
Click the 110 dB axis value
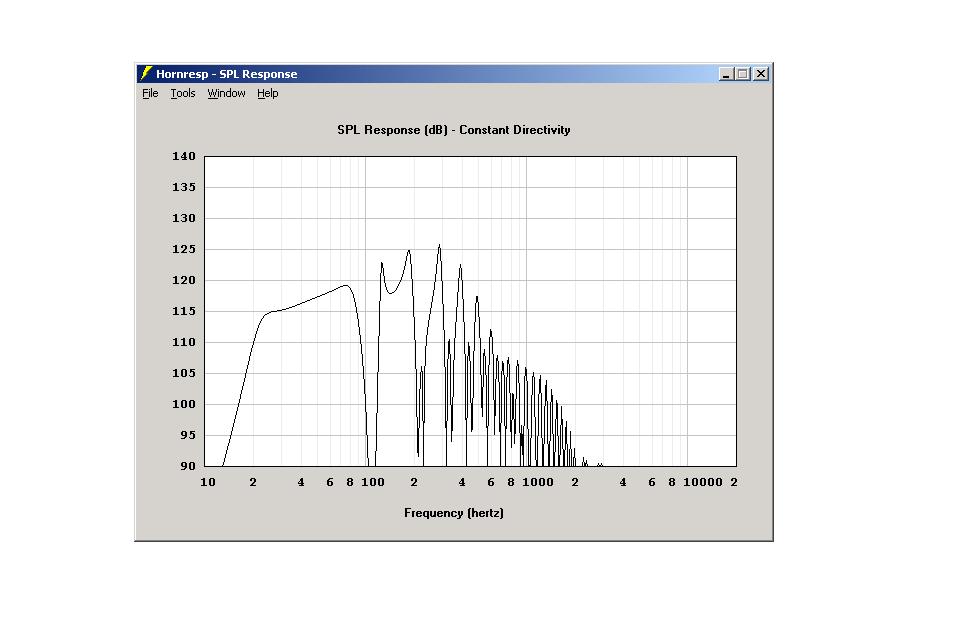click(x=184, y=342)
